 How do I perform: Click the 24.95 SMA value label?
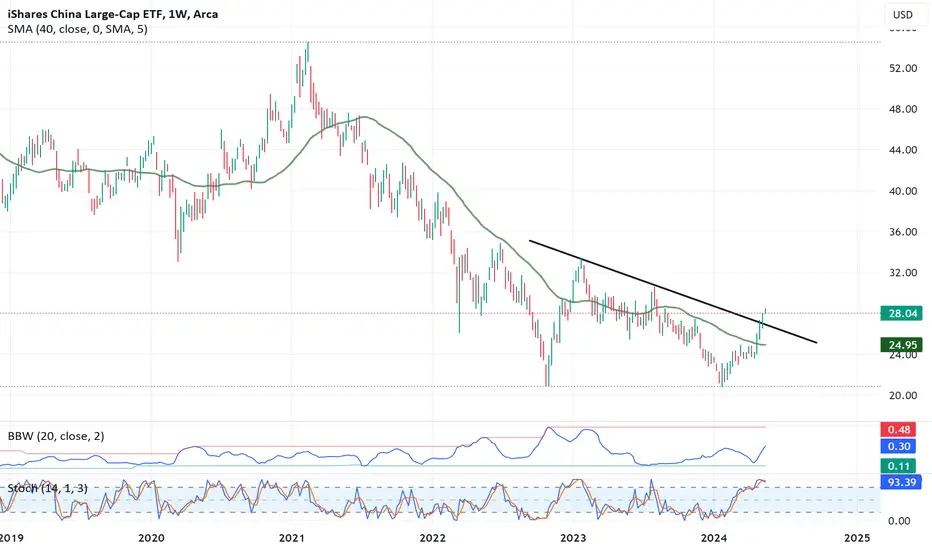tap(902, 344)
